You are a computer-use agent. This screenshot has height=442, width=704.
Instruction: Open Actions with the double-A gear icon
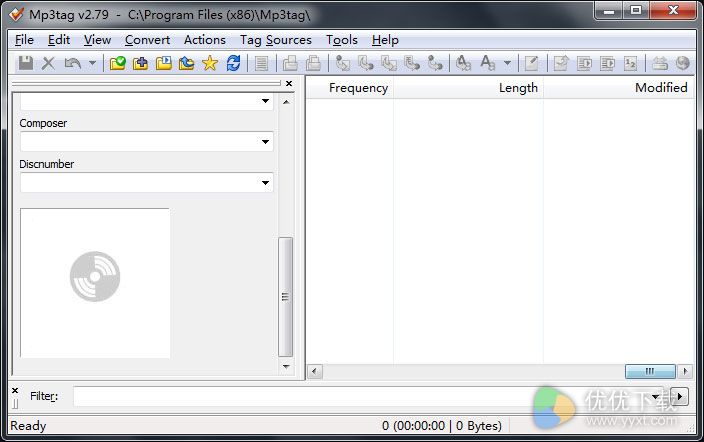click(x=463, y=63)
